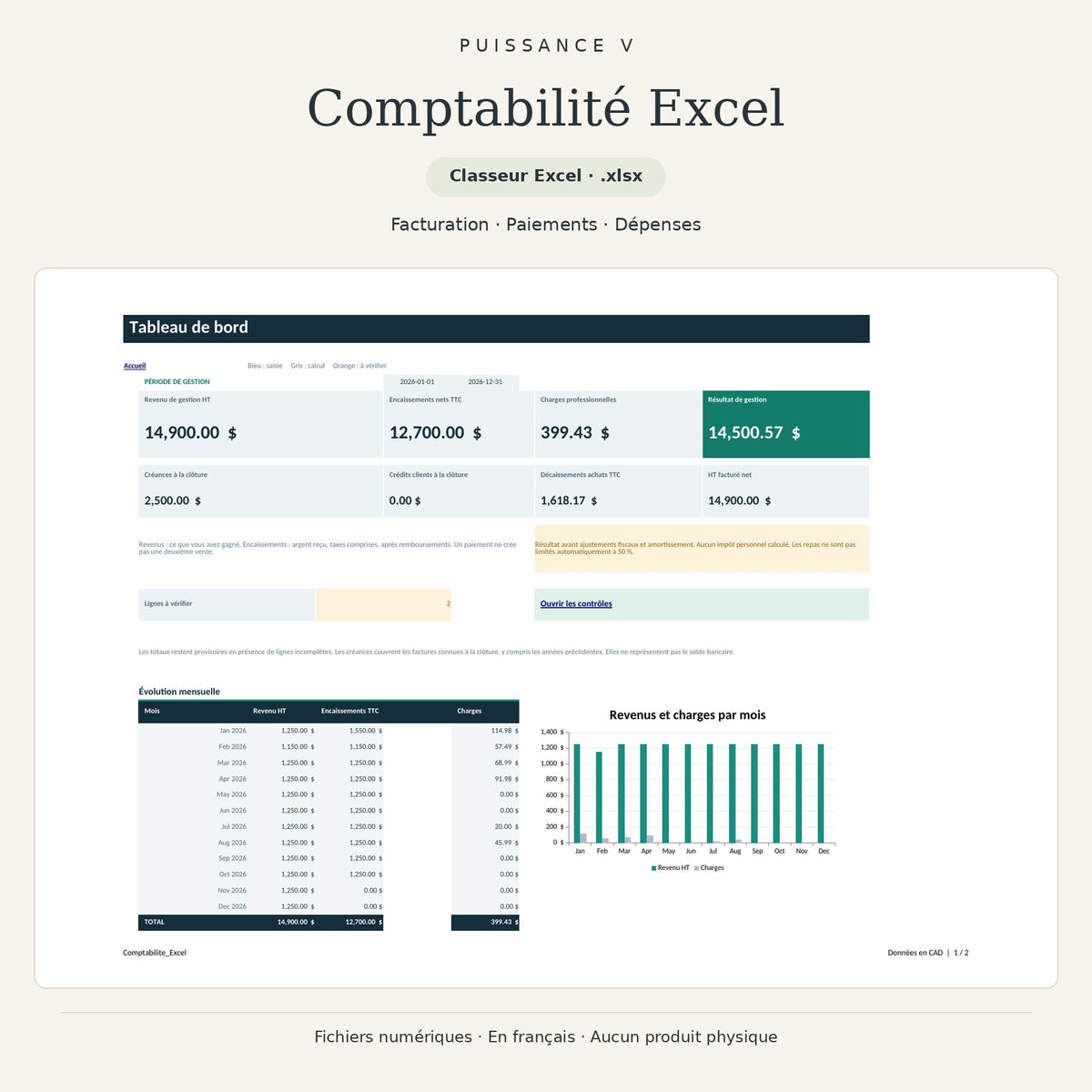Click the Revenus et charges par mois chart title

687,715
